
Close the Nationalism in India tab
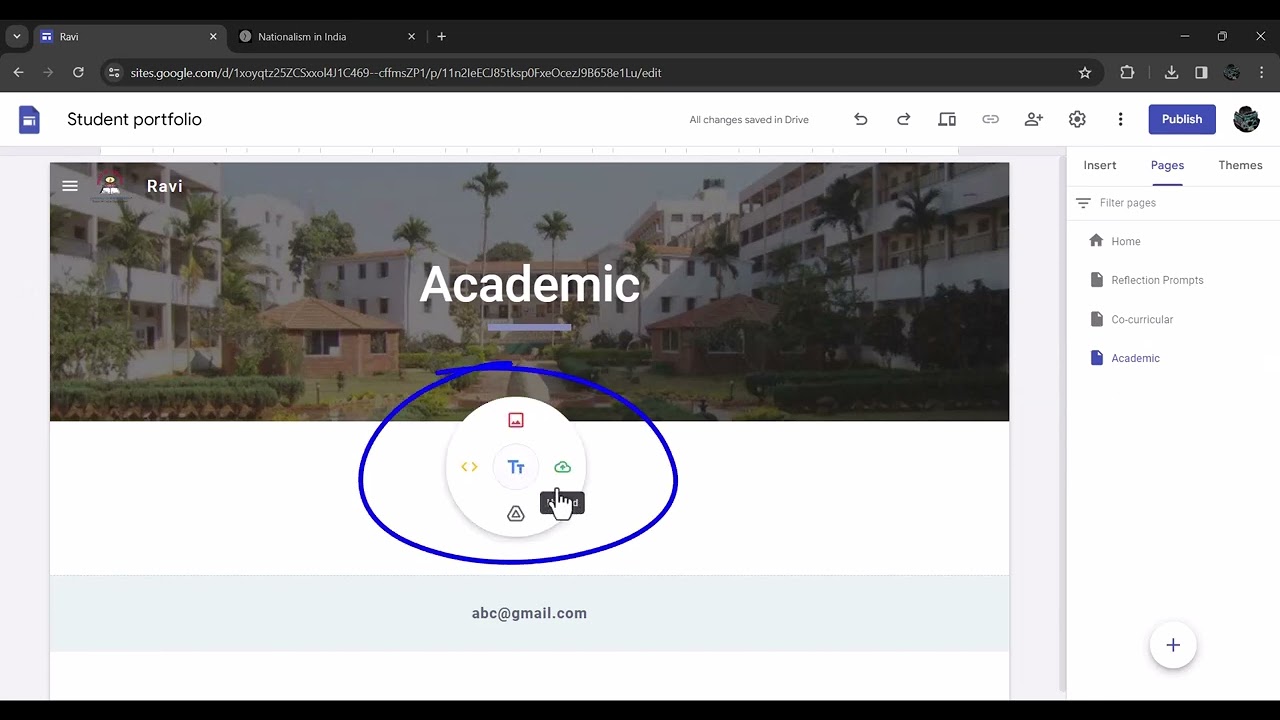pyautogui.click(x=411, y=37)
